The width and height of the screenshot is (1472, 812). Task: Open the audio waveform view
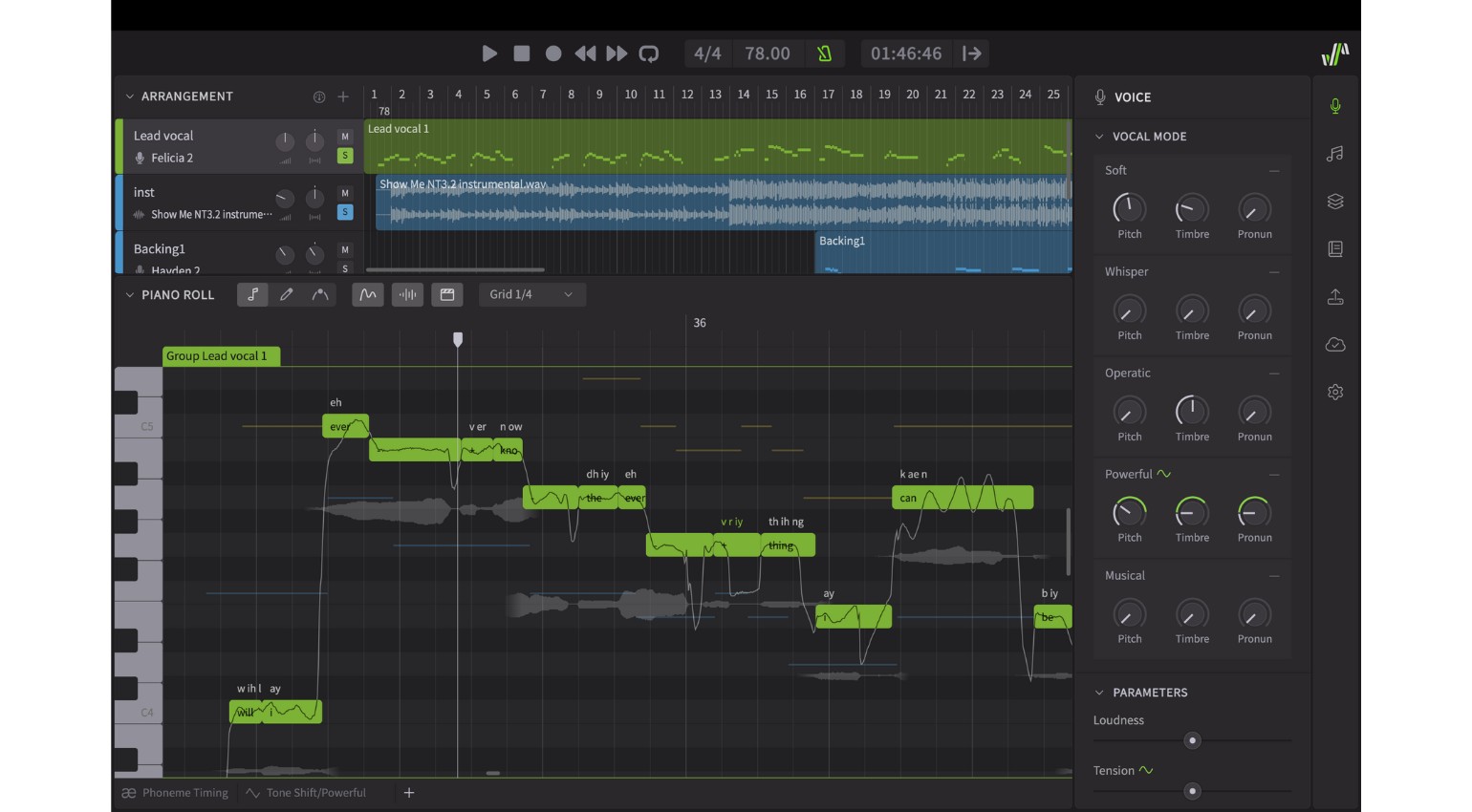click(x=407, y=294)
